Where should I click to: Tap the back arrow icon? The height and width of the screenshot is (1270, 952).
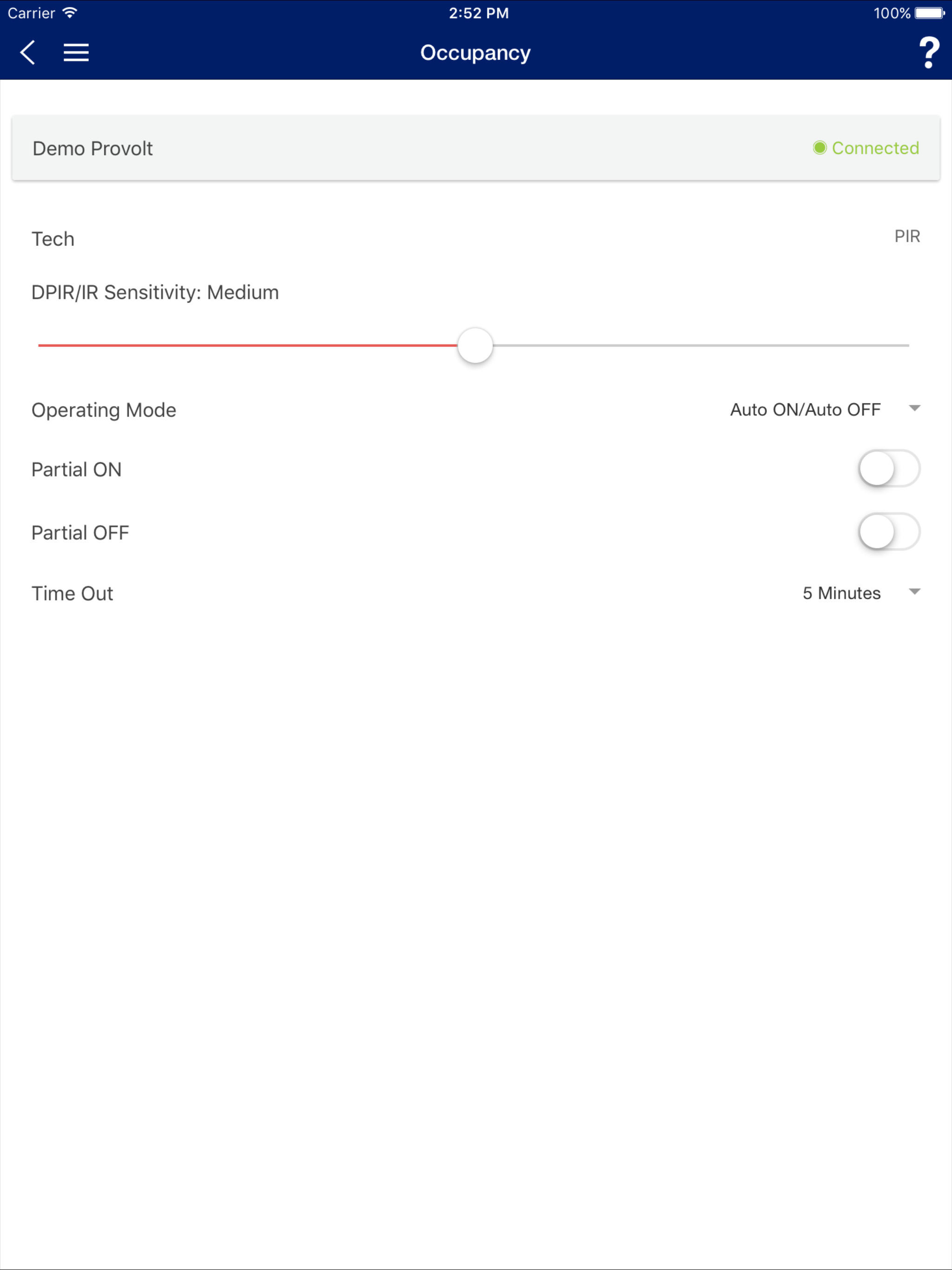coord(27,53)
